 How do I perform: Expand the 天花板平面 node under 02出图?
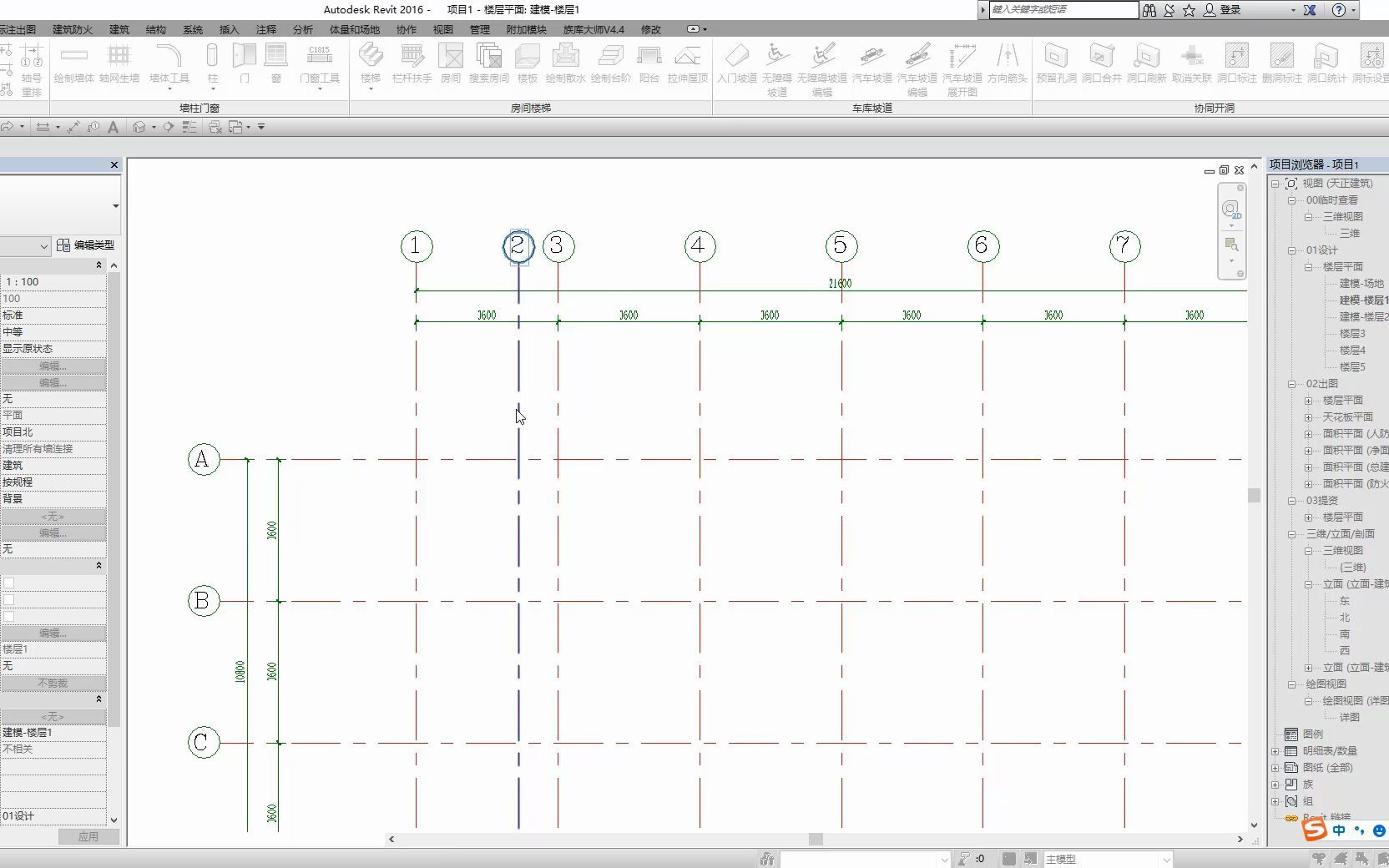click(1309, 417)
